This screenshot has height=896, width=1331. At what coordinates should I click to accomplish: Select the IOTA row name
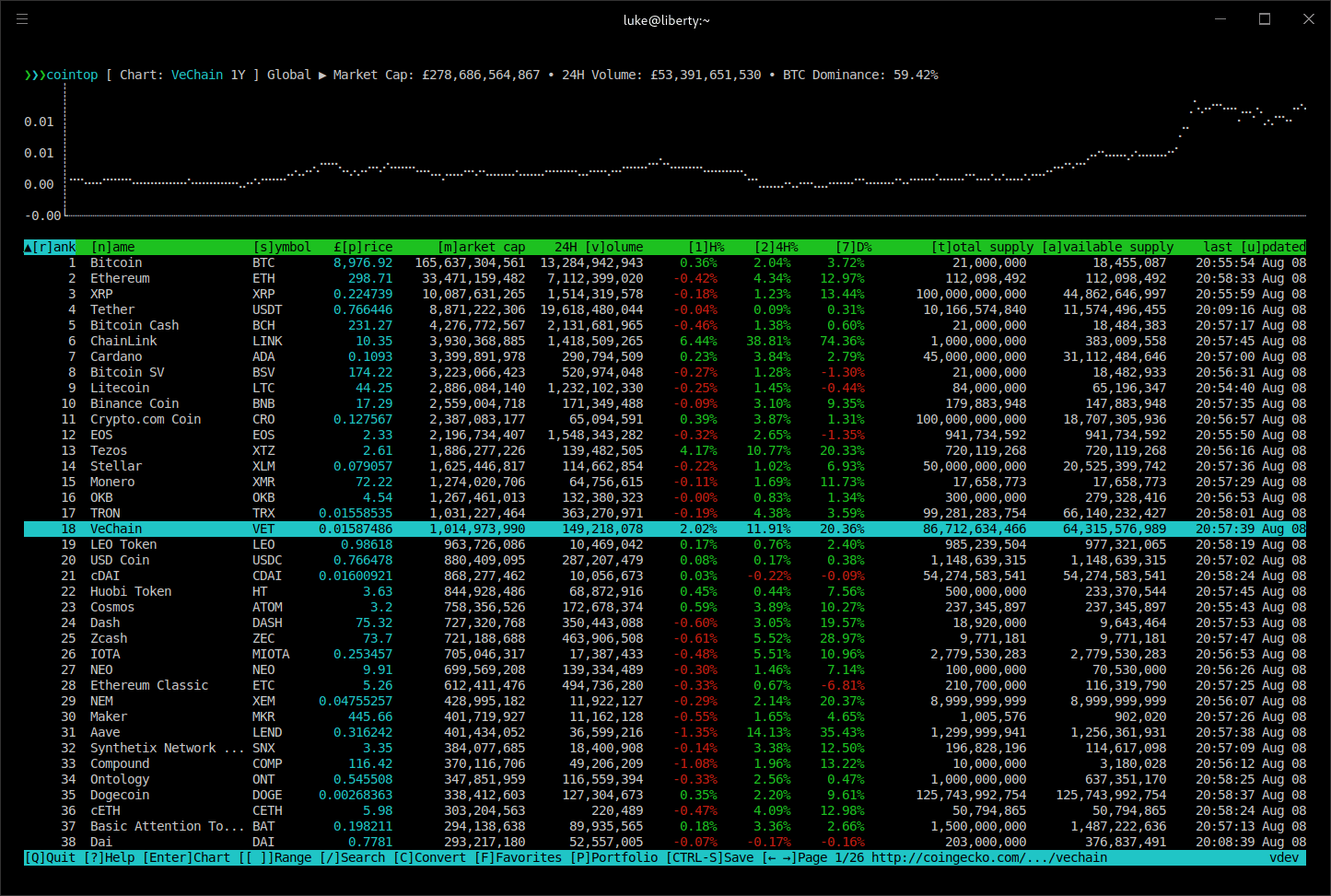pyautogui.click(x=105, y=654)
